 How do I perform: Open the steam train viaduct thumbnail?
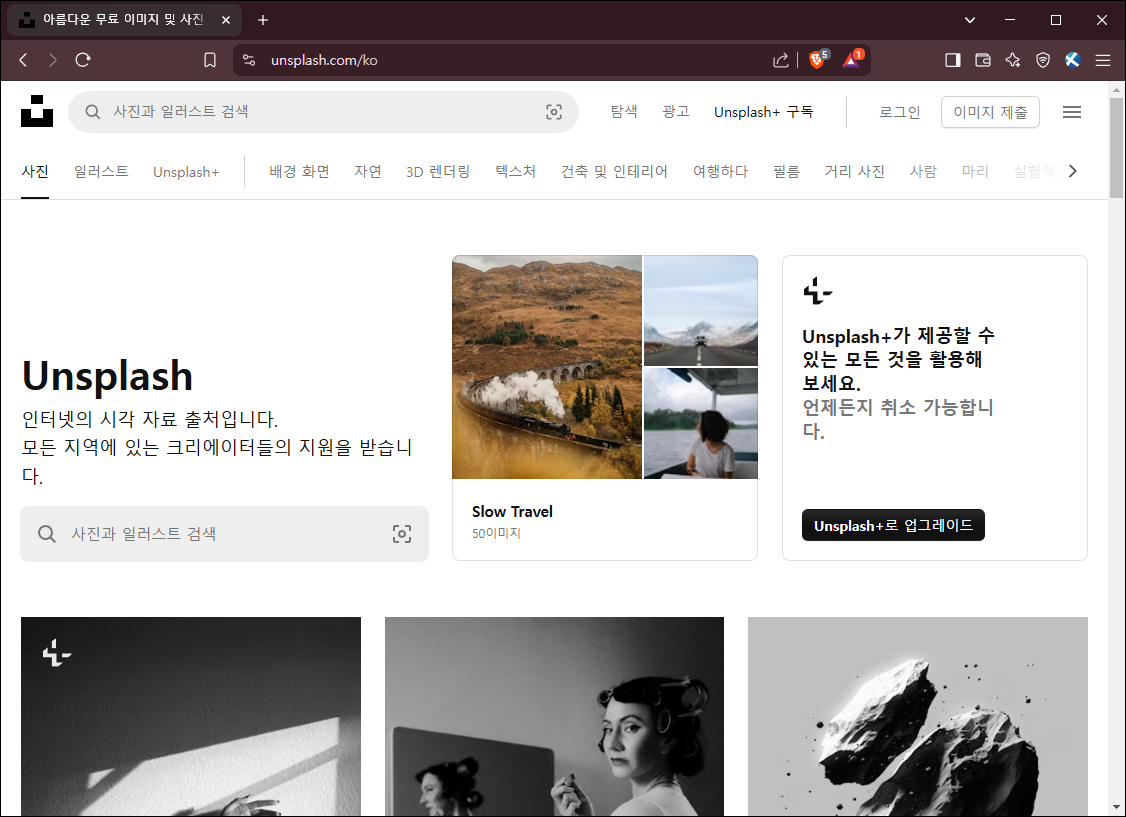click(x=546, y=368)
